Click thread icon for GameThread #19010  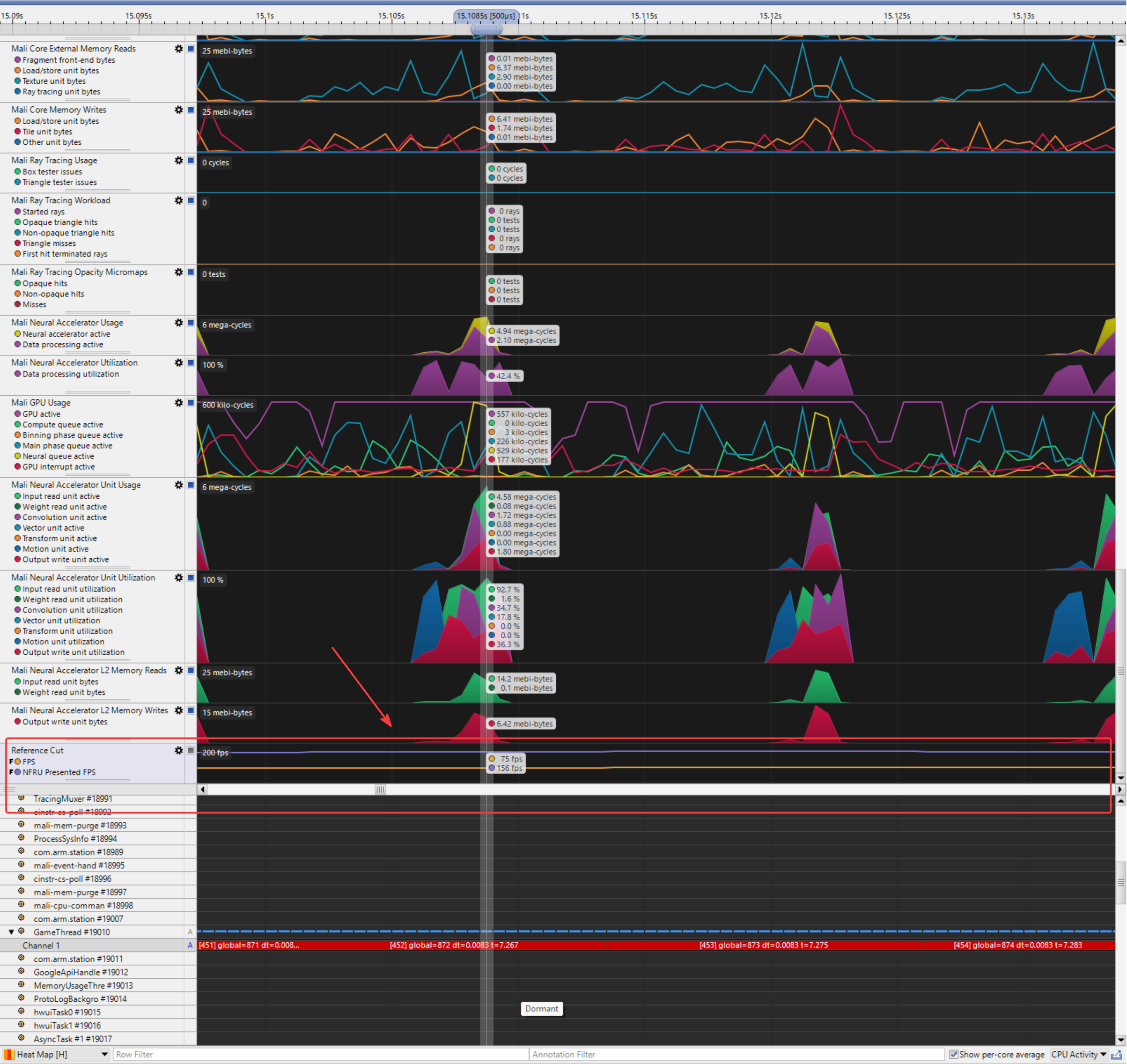(21, 931)
